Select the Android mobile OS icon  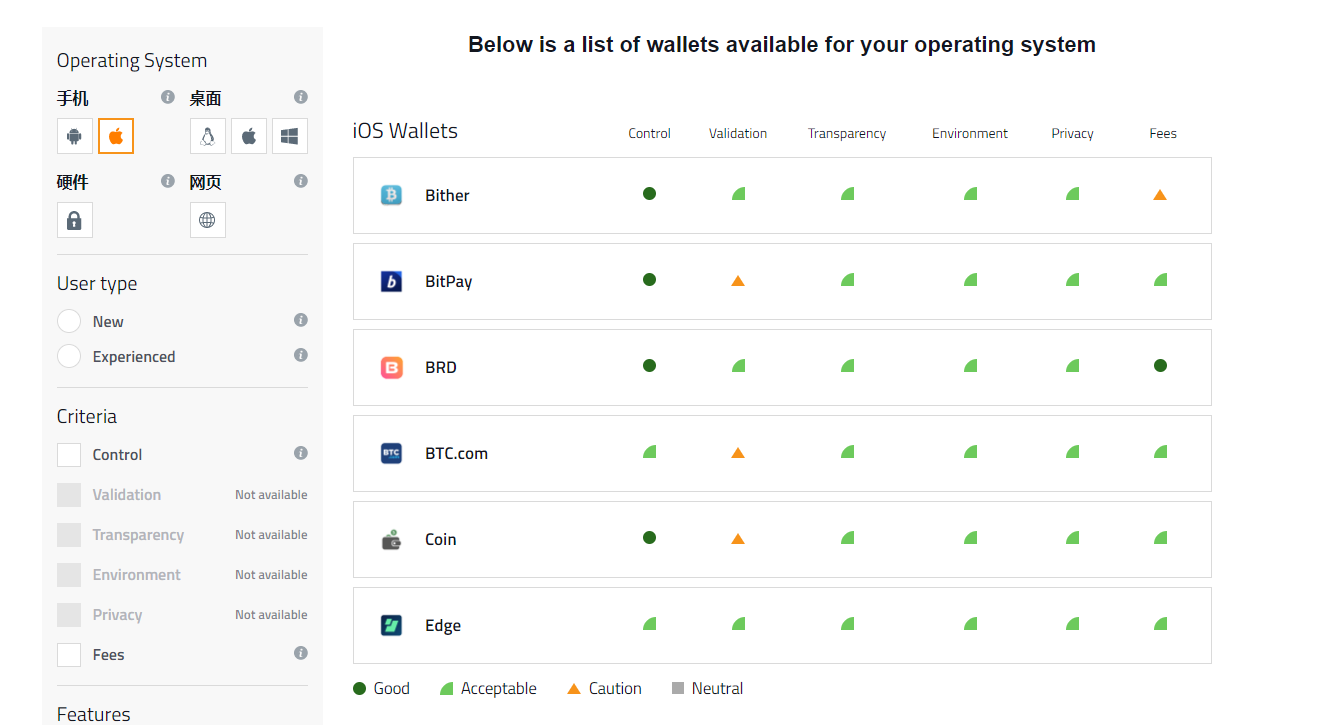pos(75,136)
